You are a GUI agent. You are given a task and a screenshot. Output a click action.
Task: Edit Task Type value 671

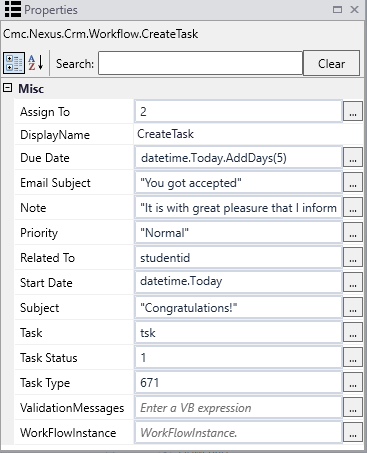click(238, 383)
